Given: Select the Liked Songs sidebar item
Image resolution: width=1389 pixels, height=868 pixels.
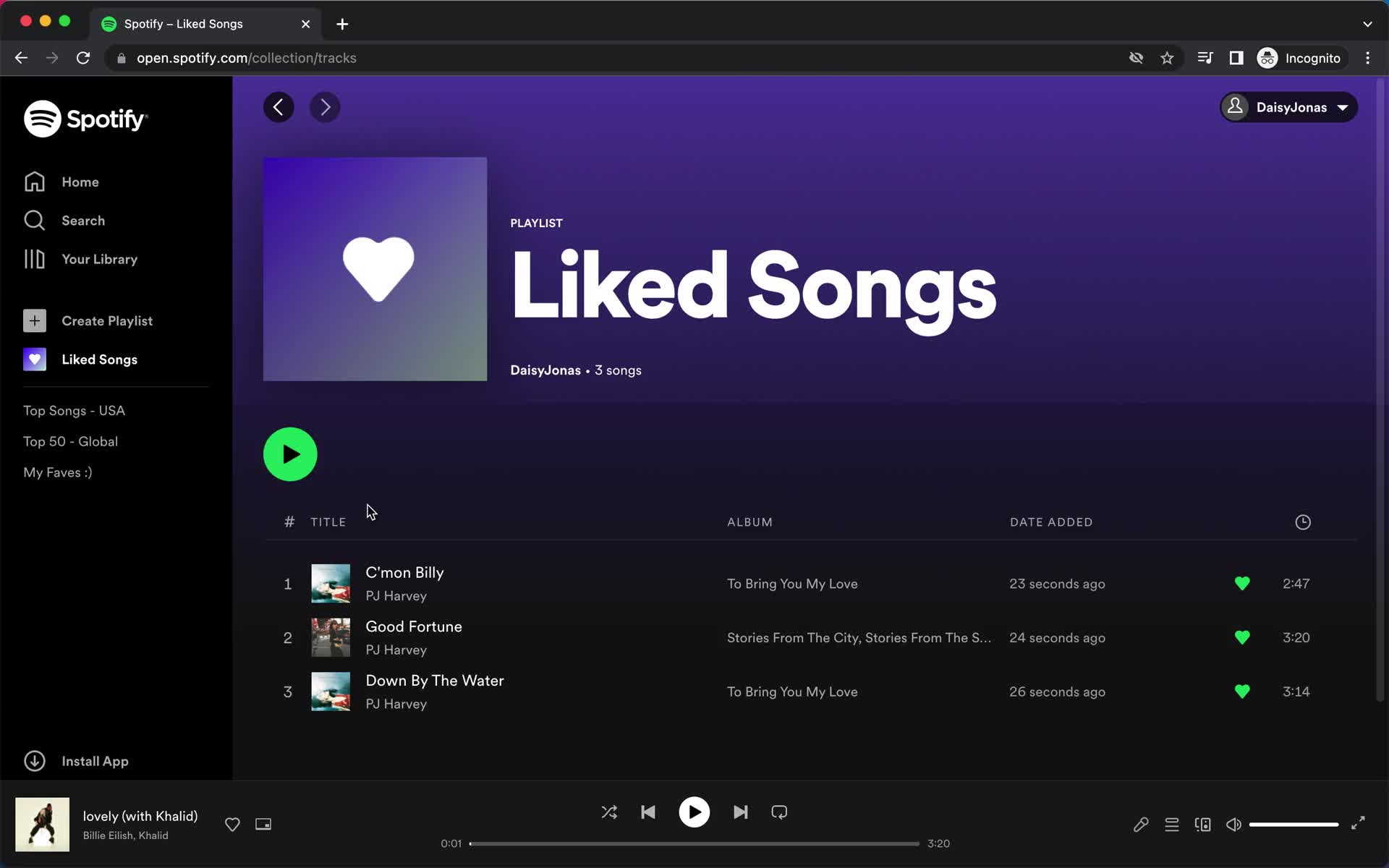Looking at the screenshot, I should click(x=99, y=359).
